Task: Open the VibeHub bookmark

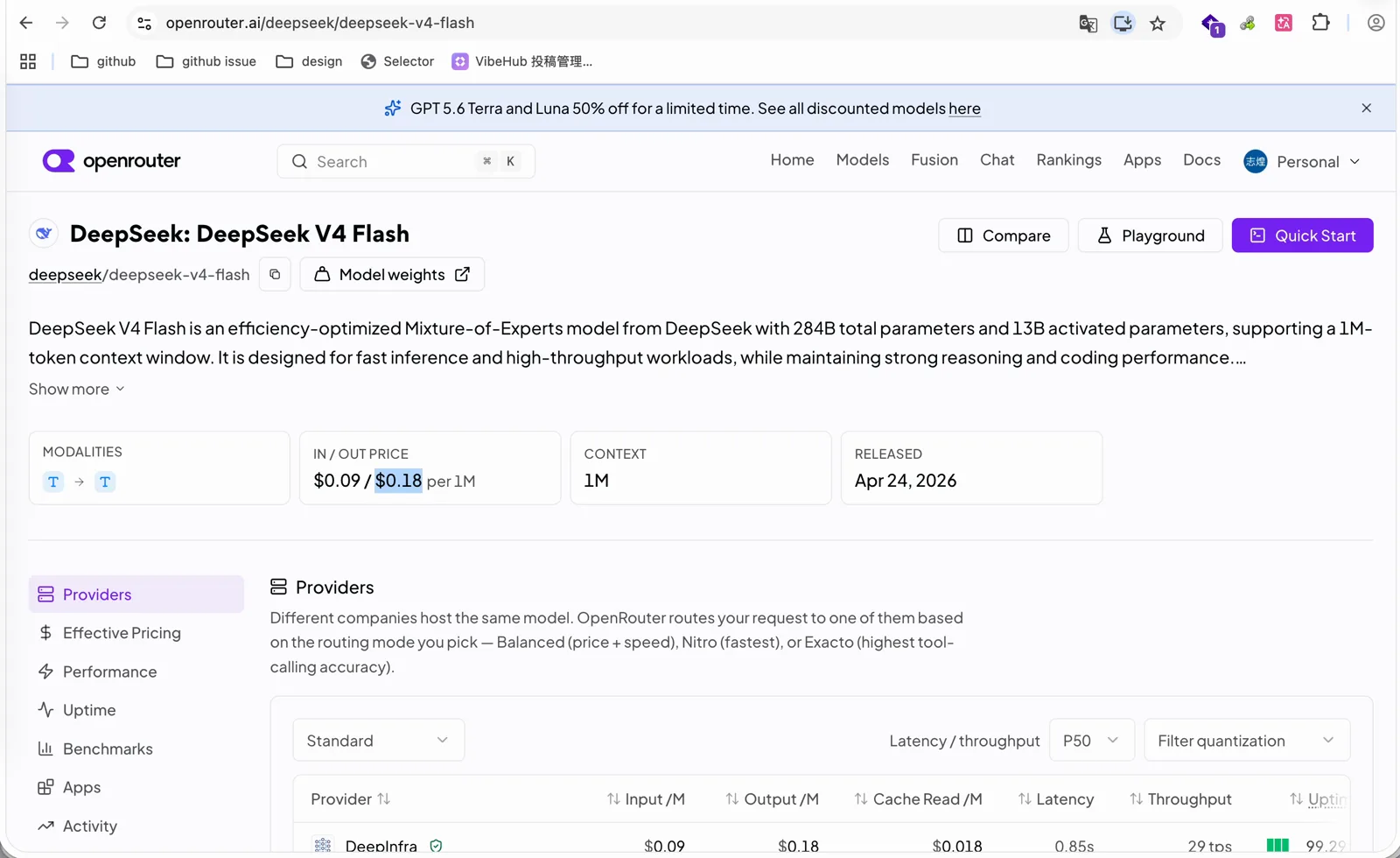Action: coord(522,61)
